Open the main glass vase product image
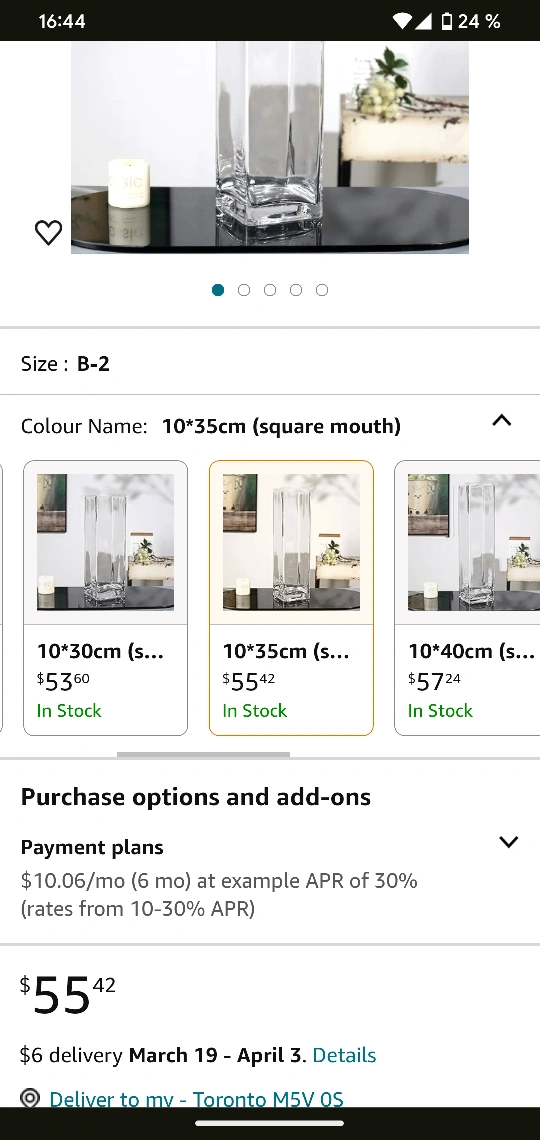540x1140 pixels. (x=270, y=147)
